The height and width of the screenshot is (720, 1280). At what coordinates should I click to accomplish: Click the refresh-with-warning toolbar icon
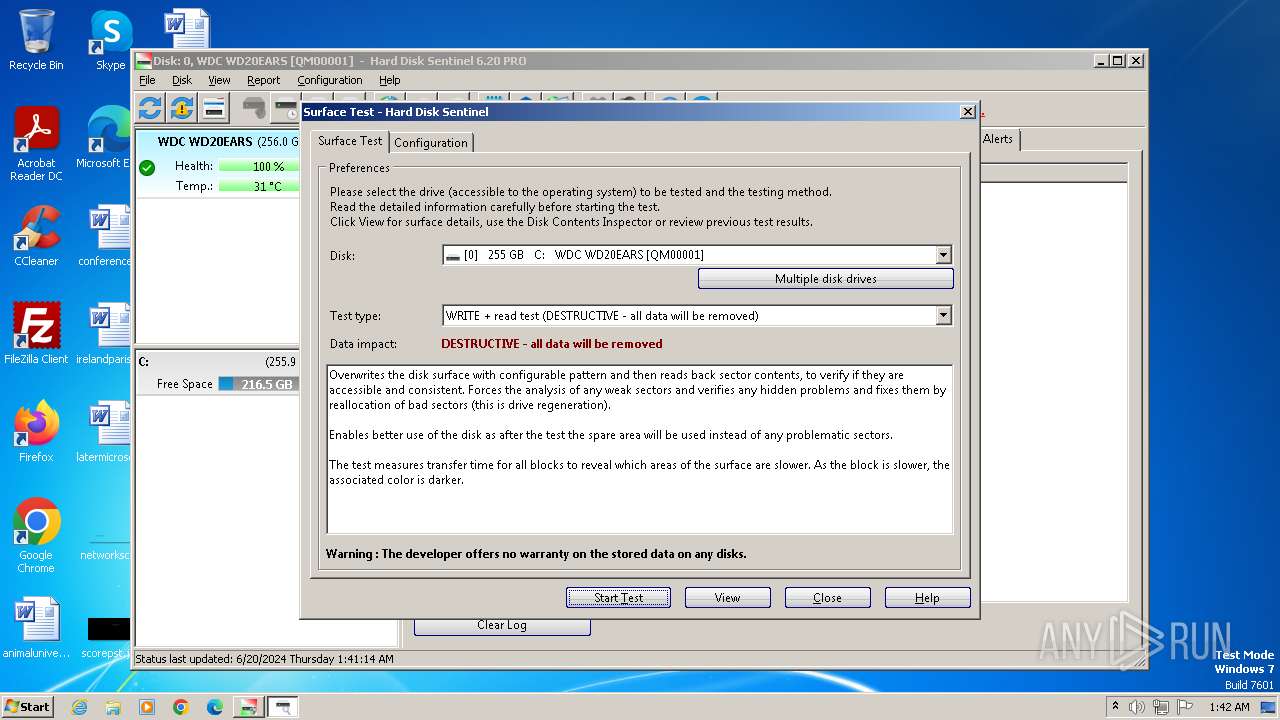point(182,108)
